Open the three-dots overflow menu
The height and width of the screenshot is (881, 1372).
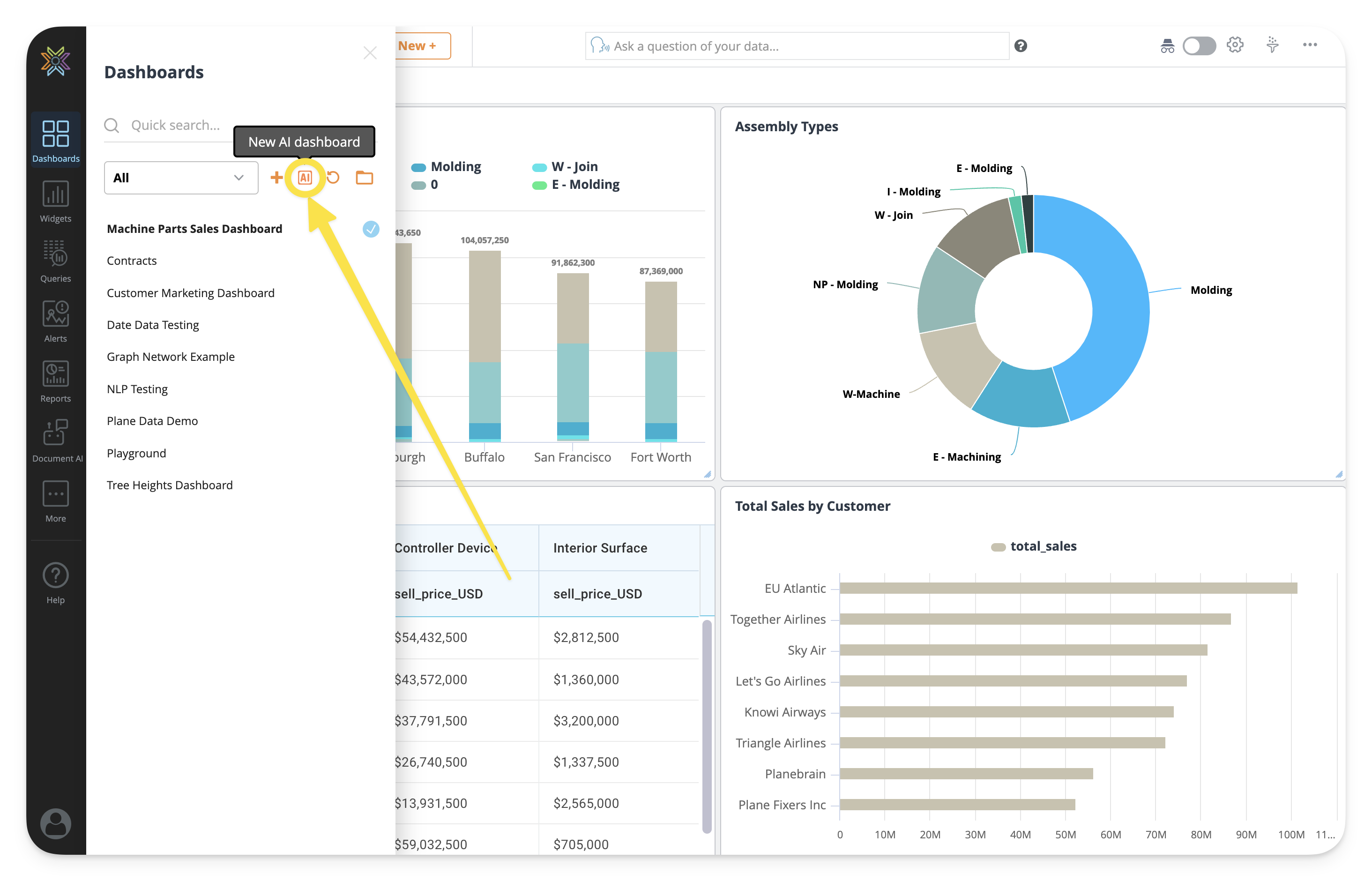tap(1310, 45)
